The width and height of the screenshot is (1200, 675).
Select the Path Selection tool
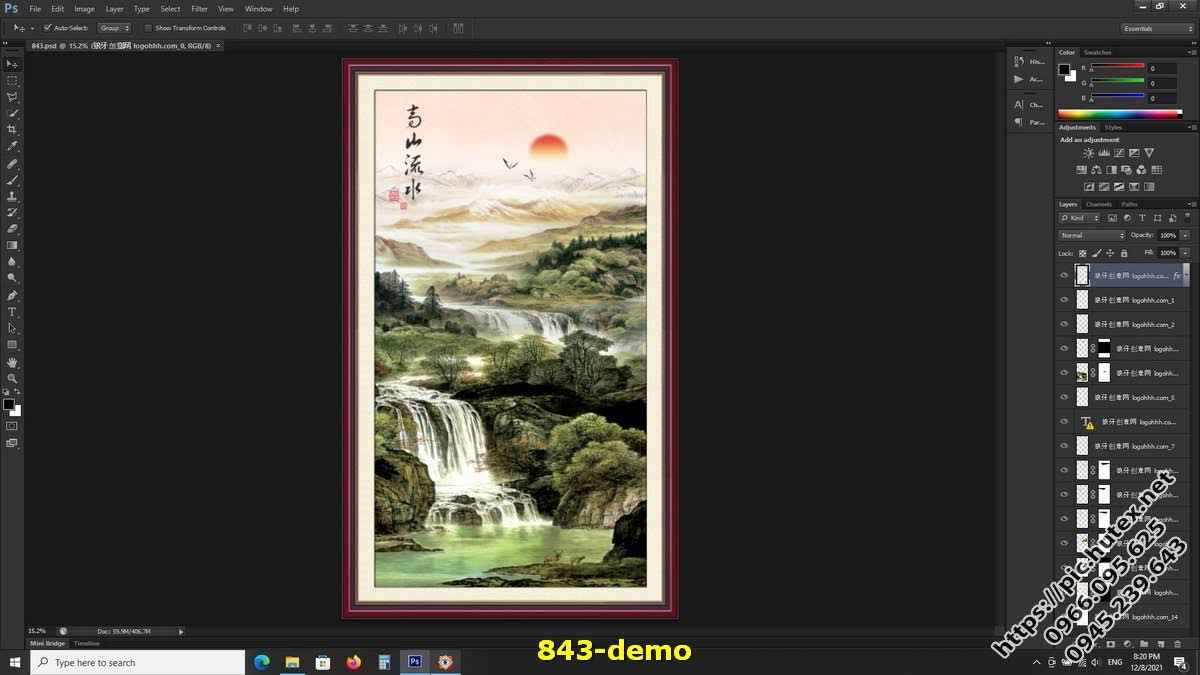(x=12, y=328)
